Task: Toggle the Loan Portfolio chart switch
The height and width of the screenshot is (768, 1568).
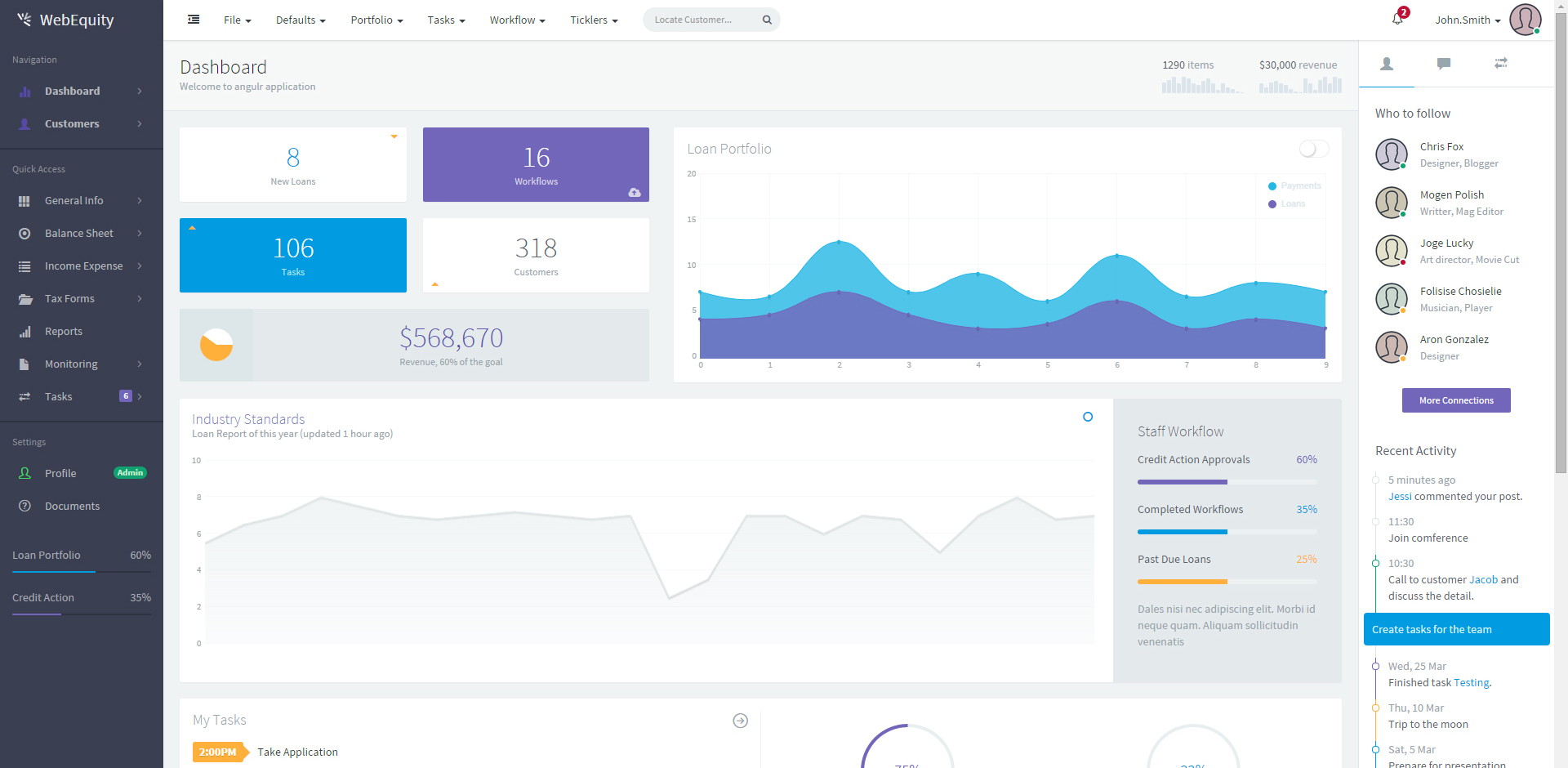Action: [1313, 149]
